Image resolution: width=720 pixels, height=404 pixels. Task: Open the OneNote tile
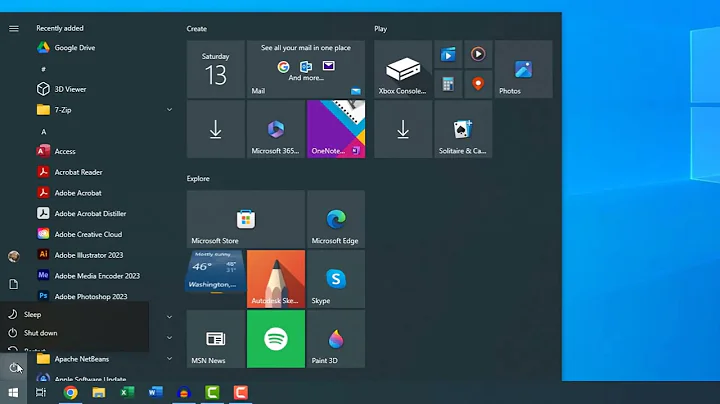[336, 129]
